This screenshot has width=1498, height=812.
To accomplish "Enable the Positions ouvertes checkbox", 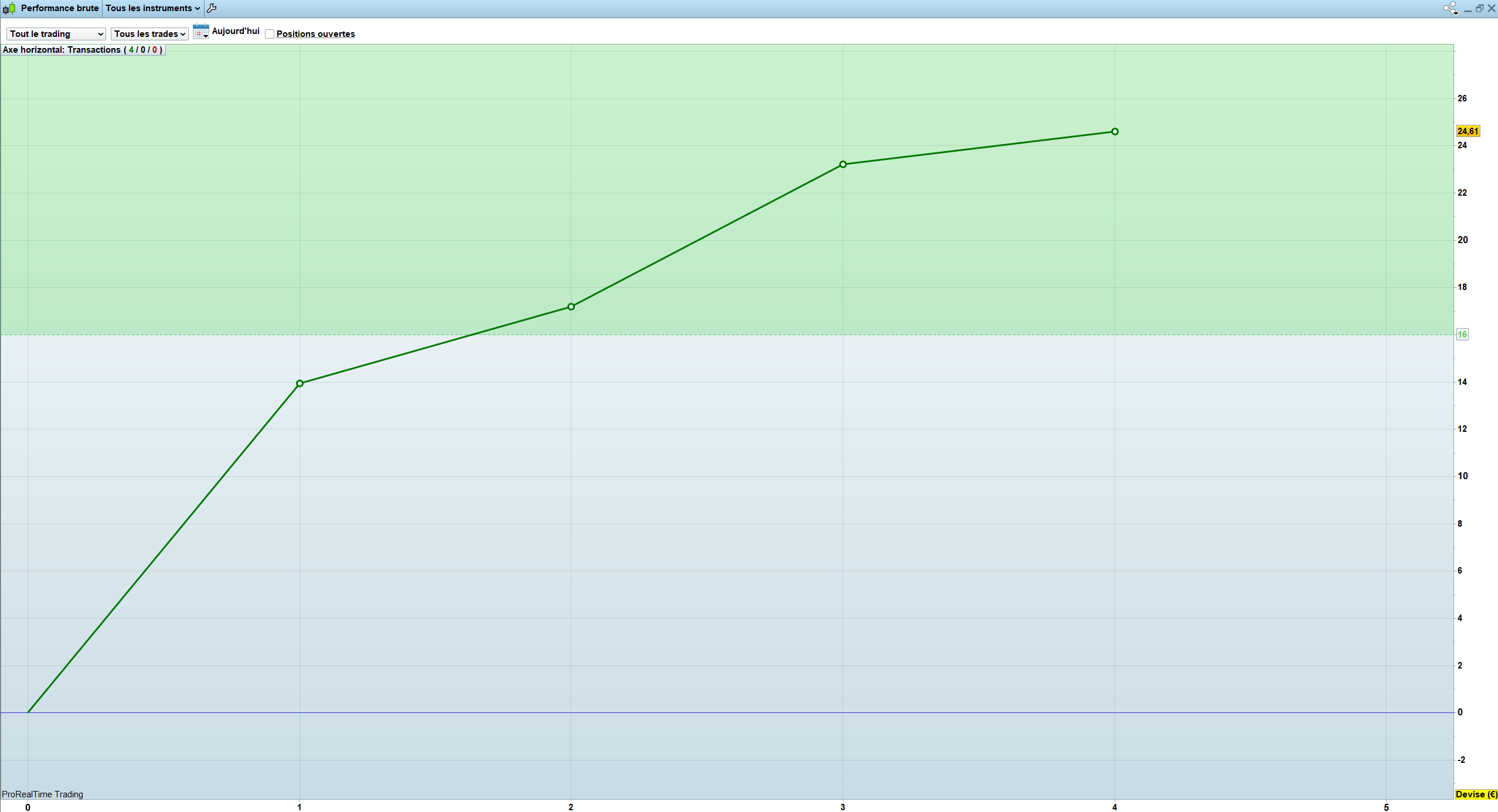I will pos(270,34).
